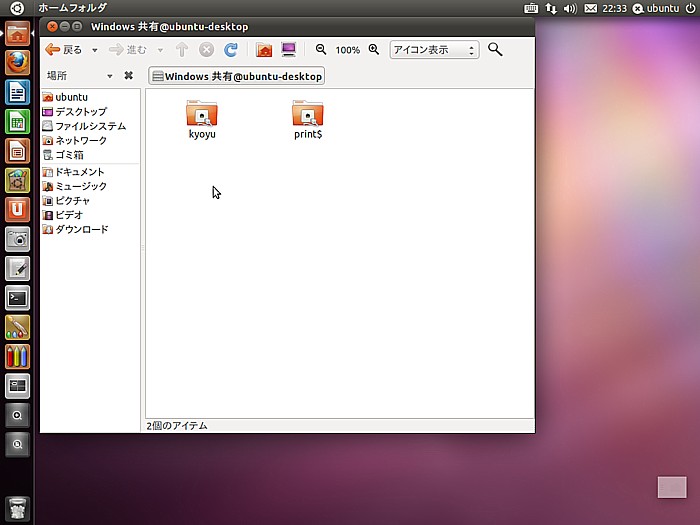
Task: Click the Ubuntu logo dash button
Action: click(17, 8)
